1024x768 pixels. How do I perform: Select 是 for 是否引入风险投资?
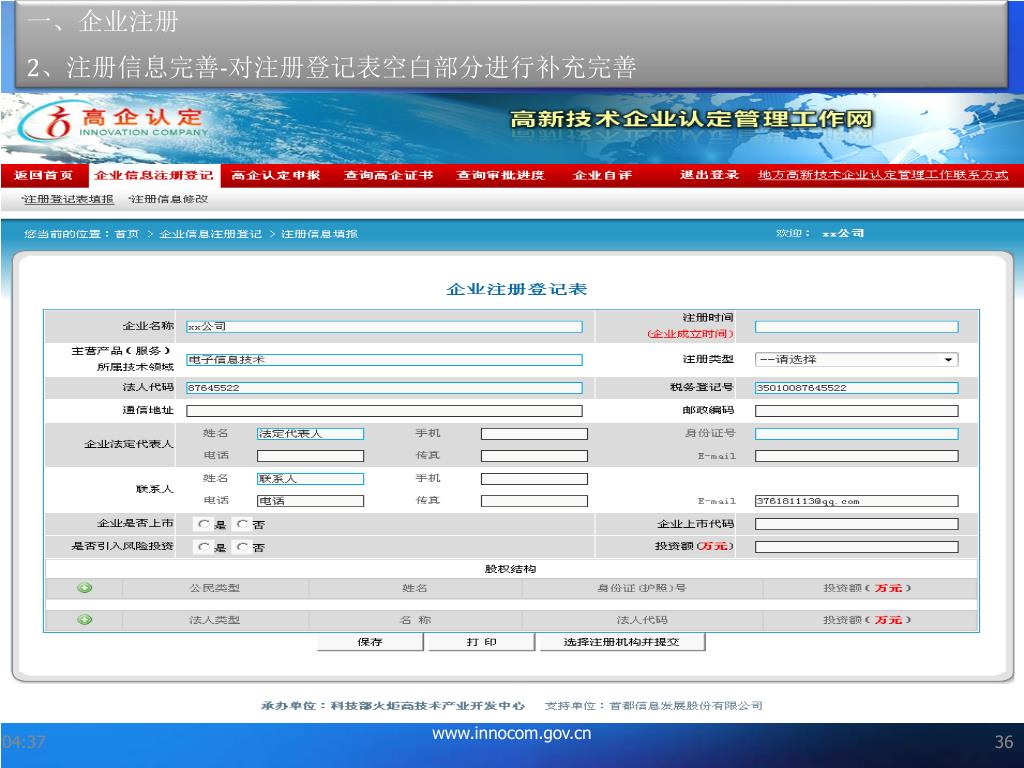(x=204, y=547)
